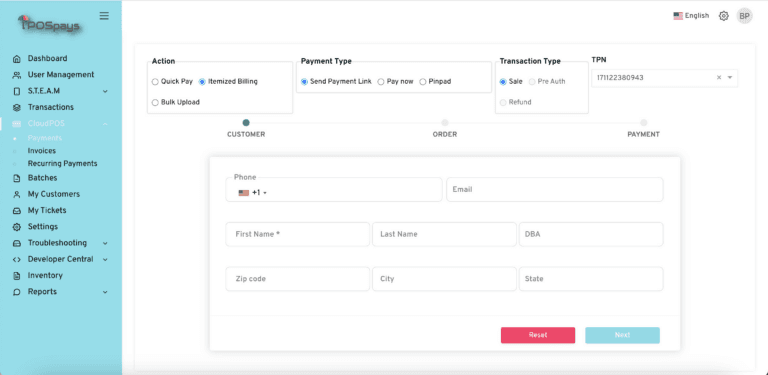
Task: Open the Payments submenu item
Action: point(45,138)
